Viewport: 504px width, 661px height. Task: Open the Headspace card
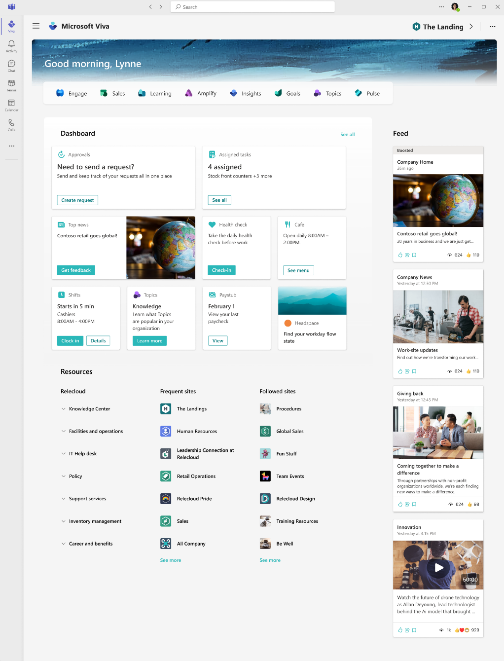click(x=312, y=319)
